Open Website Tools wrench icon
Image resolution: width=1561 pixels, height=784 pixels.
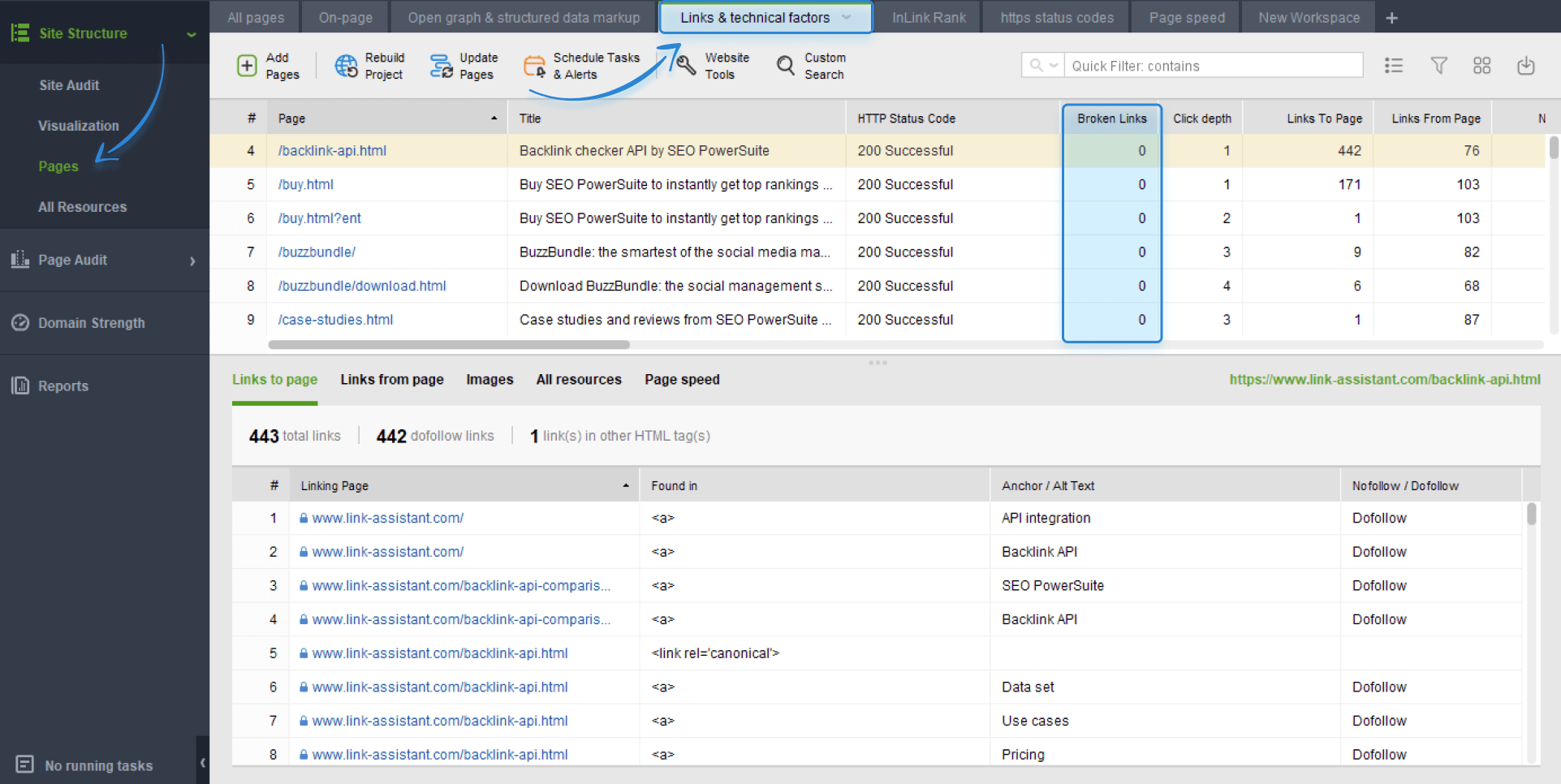686,66
